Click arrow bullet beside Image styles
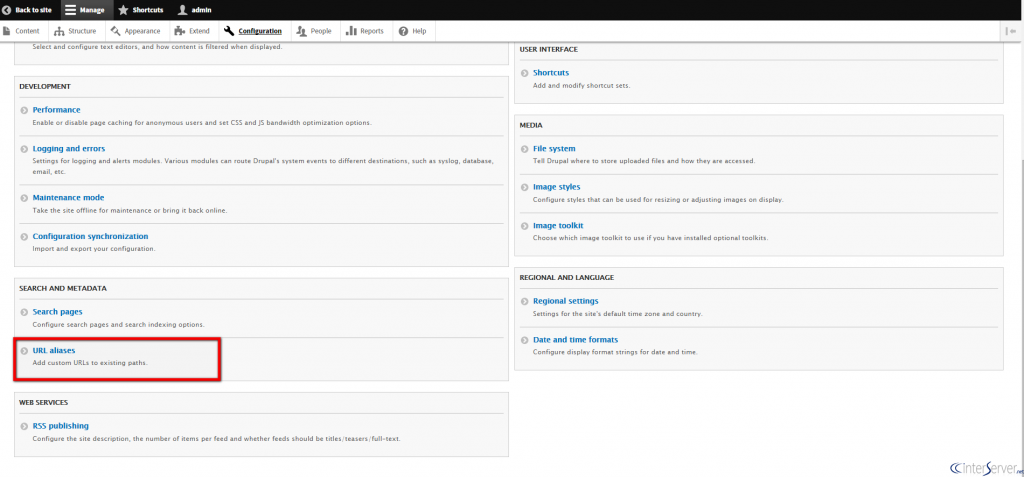 [x=524, y=188]
